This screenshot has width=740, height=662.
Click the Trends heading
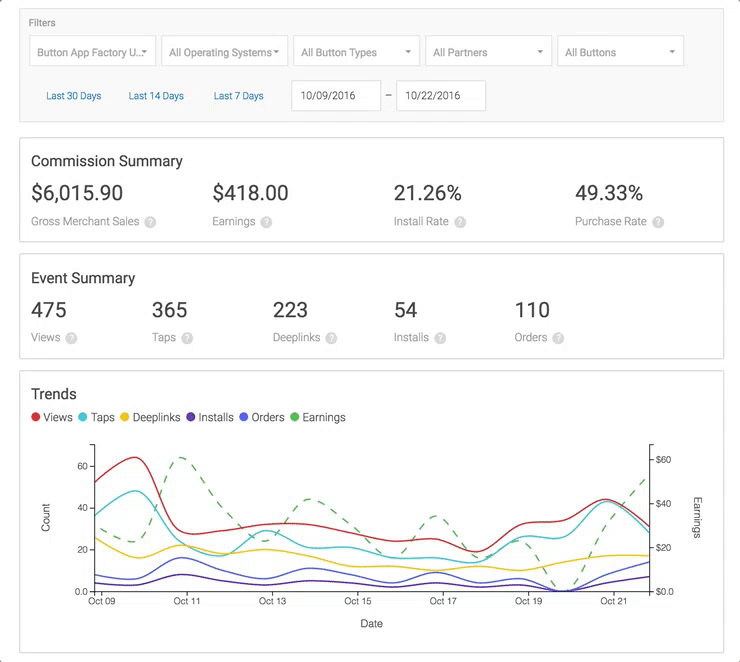tap(54, 394)
